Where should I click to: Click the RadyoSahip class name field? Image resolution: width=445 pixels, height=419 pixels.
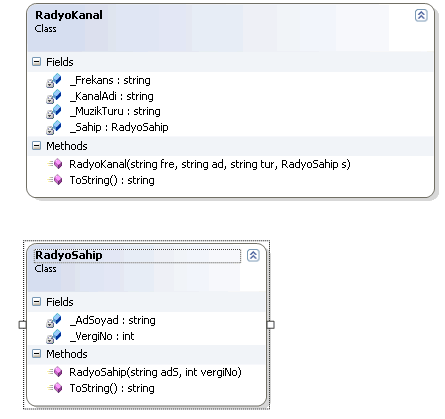pyautogui.click(x=137, y=256)
